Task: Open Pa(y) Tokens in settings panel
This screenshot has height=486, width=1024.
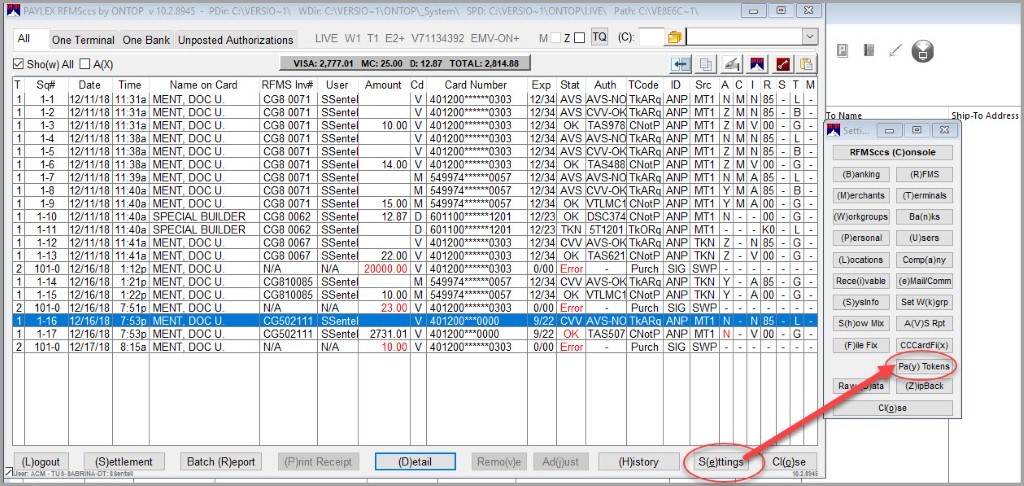Action: pyautogui.click(x=922, y=366)
